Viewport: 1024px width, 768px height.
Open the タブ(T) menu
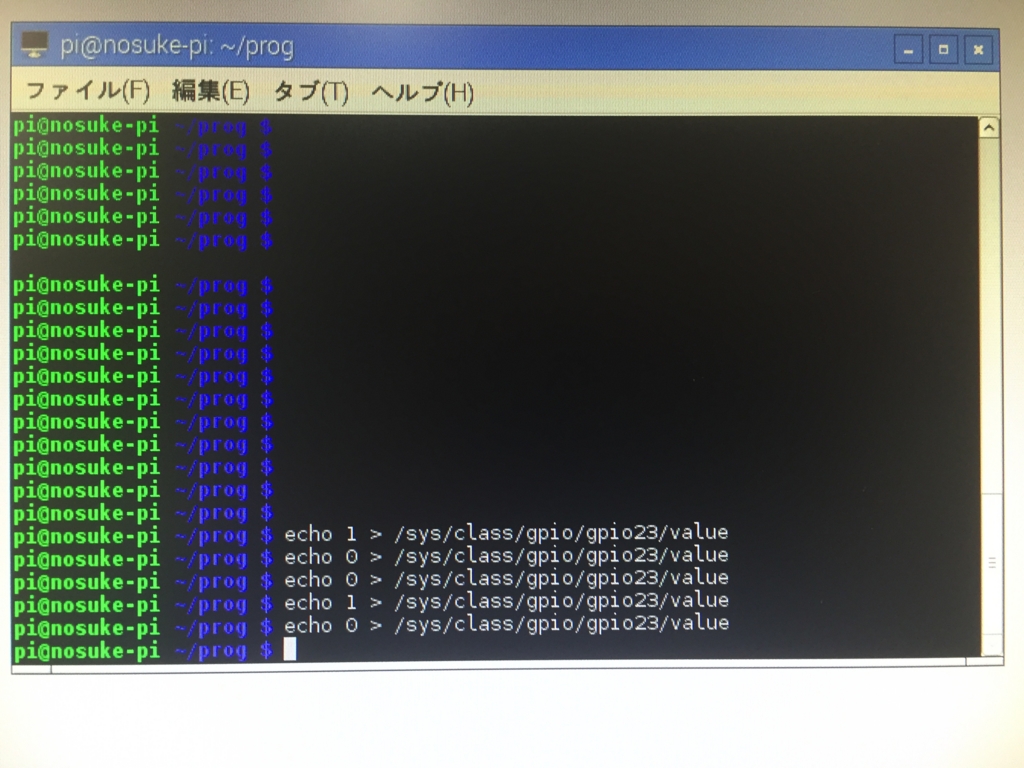[311, 92]
